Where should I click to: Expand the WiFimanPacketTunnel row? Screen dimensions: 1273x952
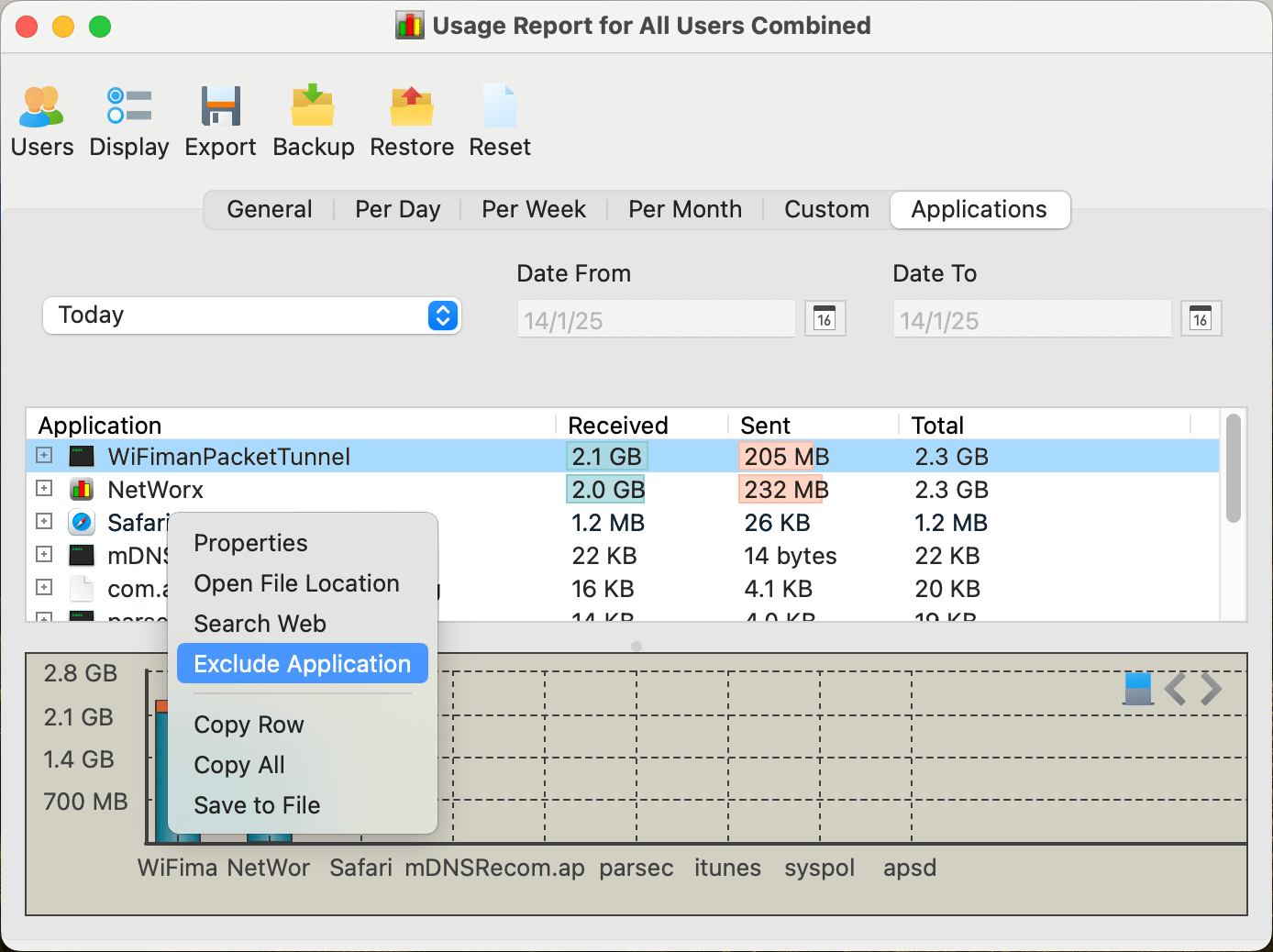pyautogui.click(x=44, y=455)
